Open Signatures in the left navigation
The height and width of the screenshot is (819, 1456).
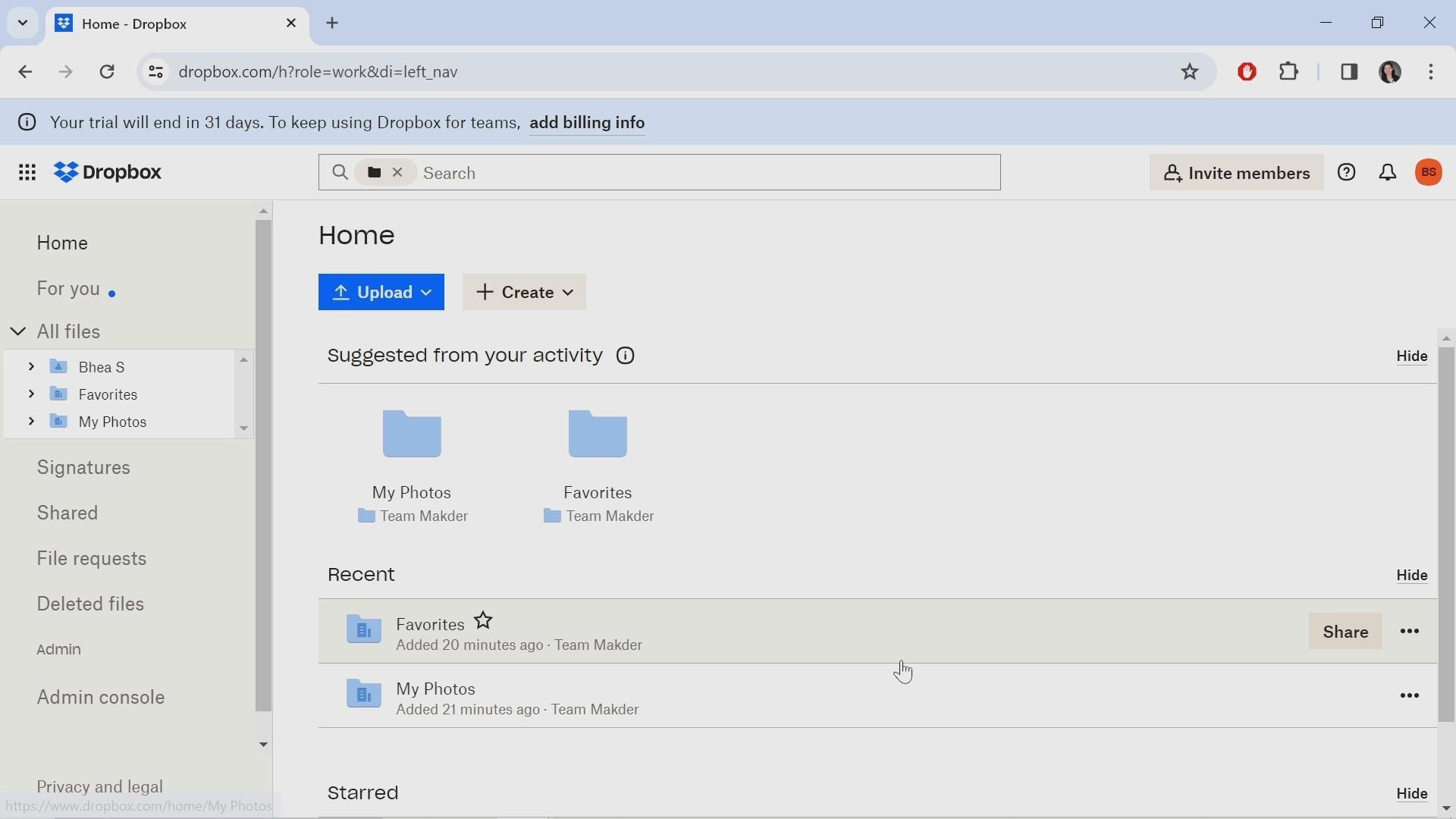point(83,468)
